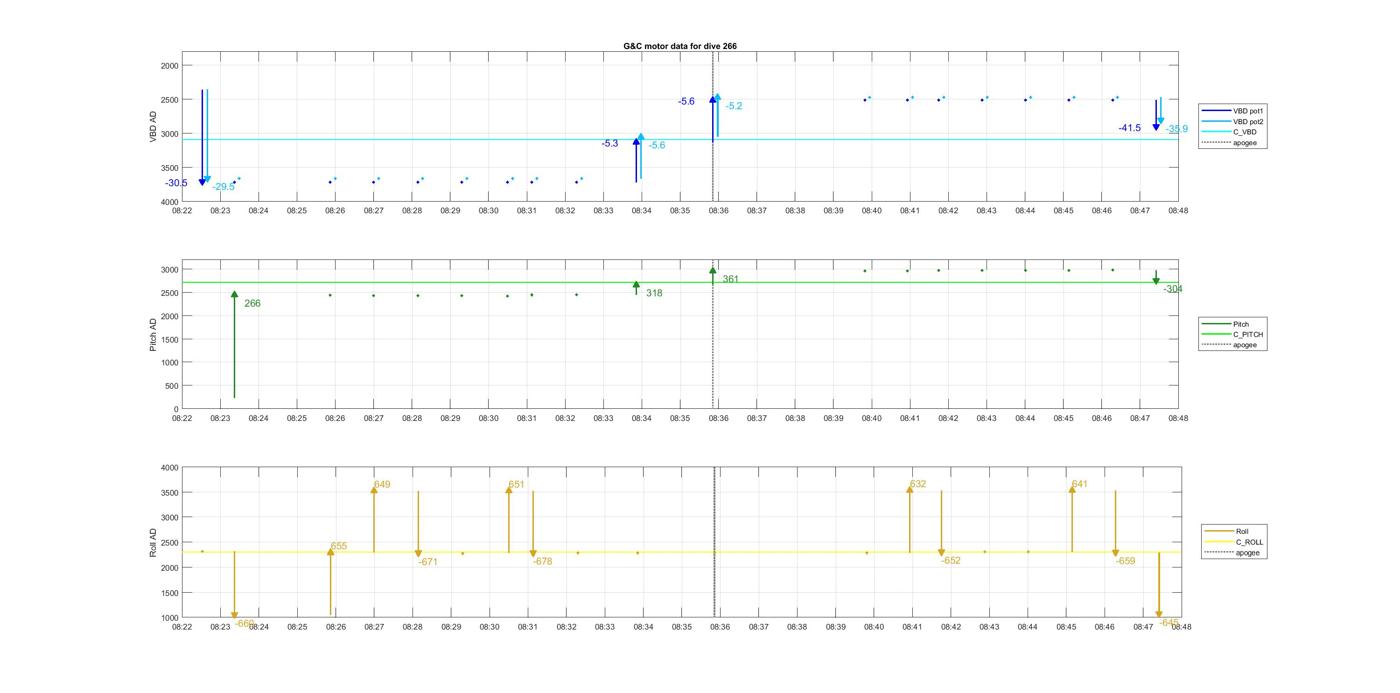Screen dimensions: 1400x693
Task: Click the "651" roll data label
Action: [x=516, y=484]
